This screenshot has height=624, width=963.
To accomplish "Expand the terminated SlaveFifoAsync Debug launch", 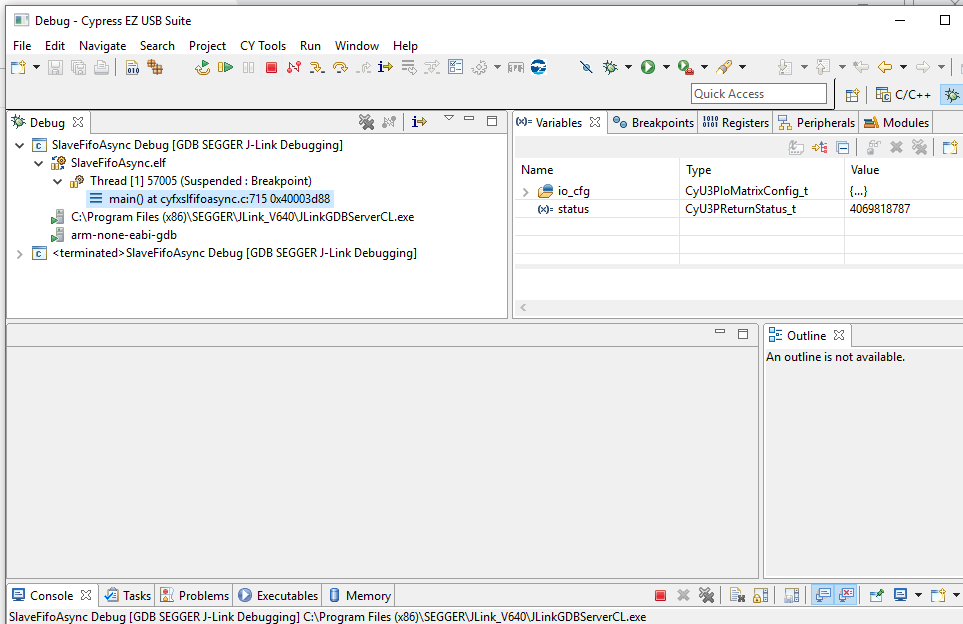I will tap(20, 253).
